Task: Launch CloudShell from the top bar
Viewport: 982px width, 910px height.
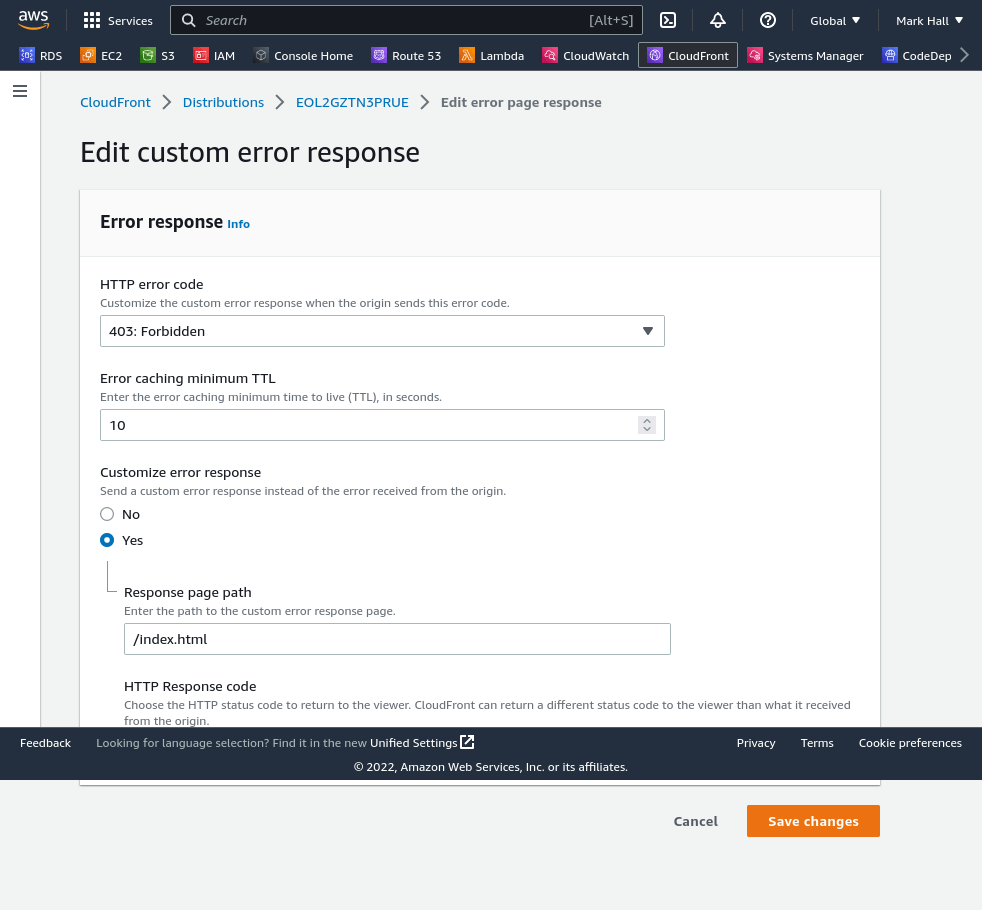Action: click(668, 20)
